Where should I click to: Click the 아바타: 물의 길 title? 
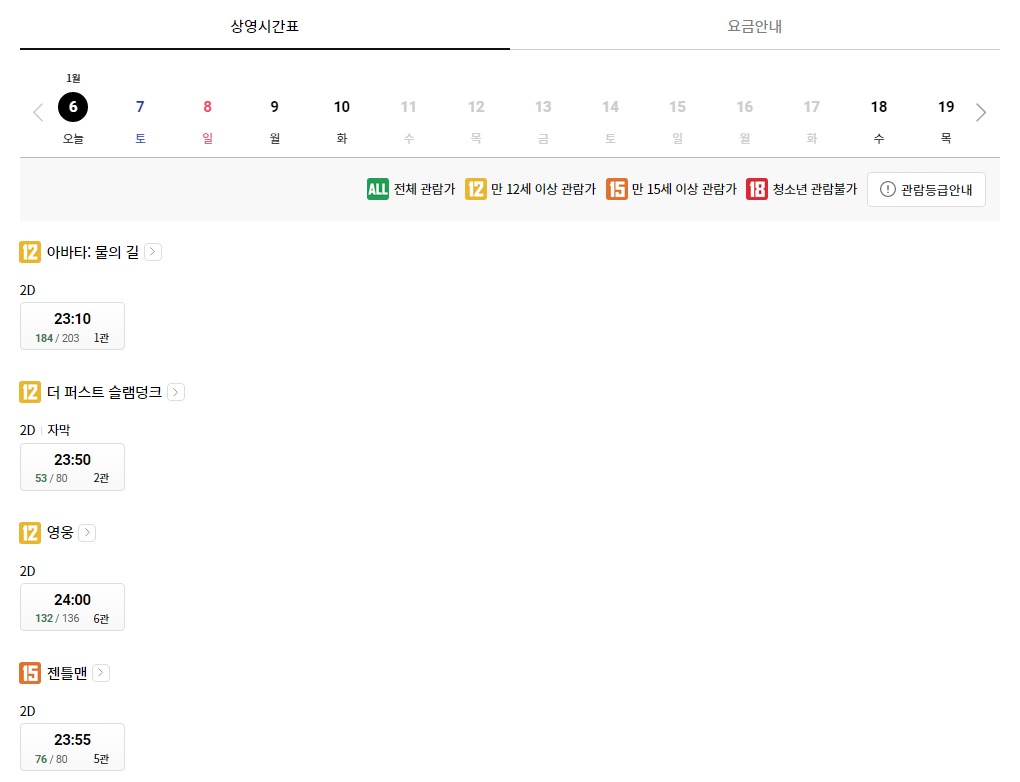(93, 252)
